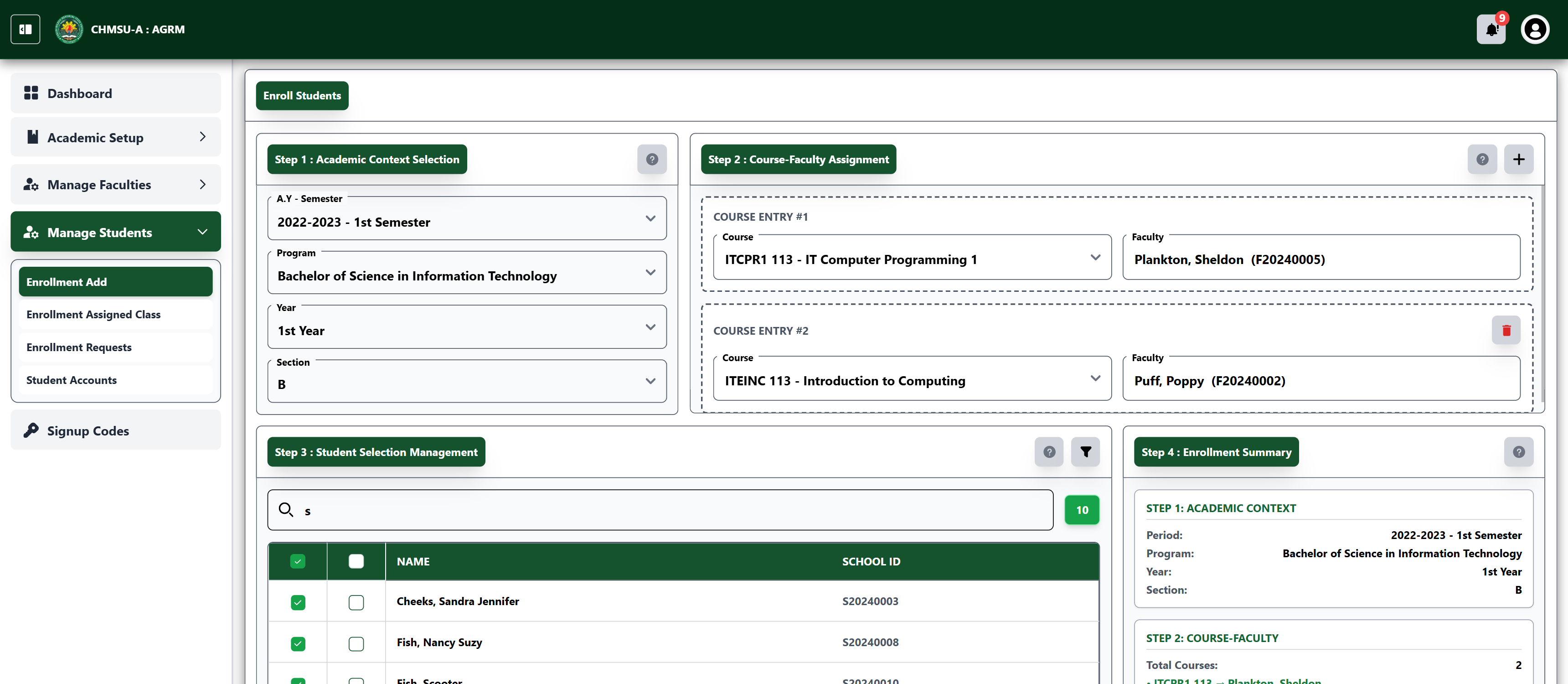Open help for Step 3
This screenshot has height=684, width=1568.
point(1049,452)
